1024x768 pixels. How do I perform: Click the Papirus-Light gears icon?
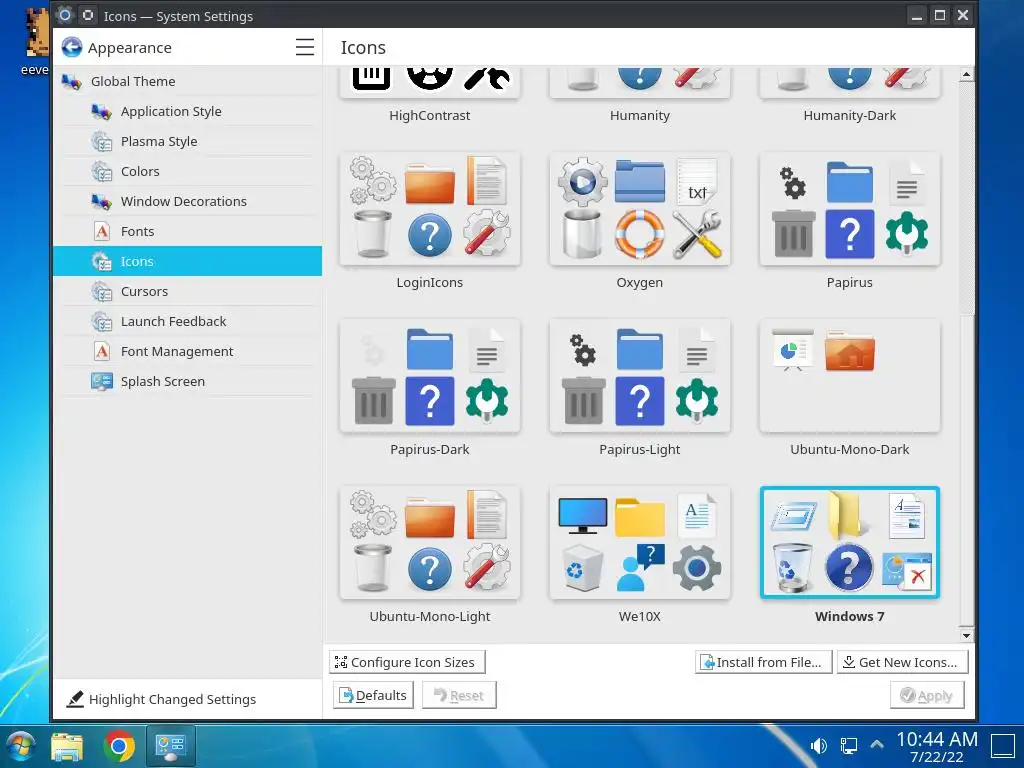click(x=583, y=349)
